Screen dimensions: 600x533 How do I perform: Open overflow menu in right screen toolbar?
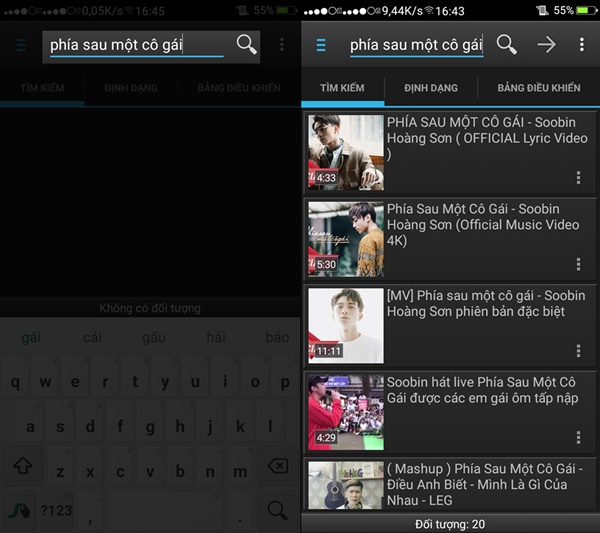tap(581, 44)
